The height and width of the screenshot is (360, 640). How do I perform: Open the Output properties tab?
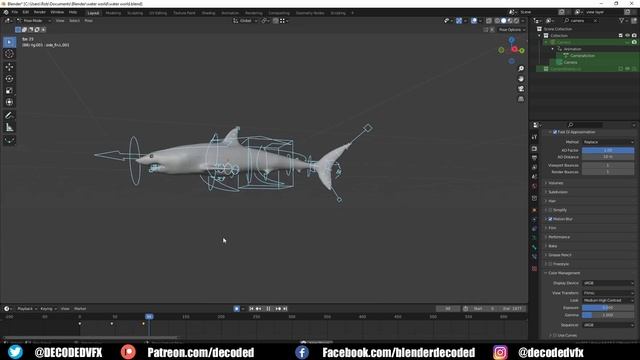[x=534, y=158]
